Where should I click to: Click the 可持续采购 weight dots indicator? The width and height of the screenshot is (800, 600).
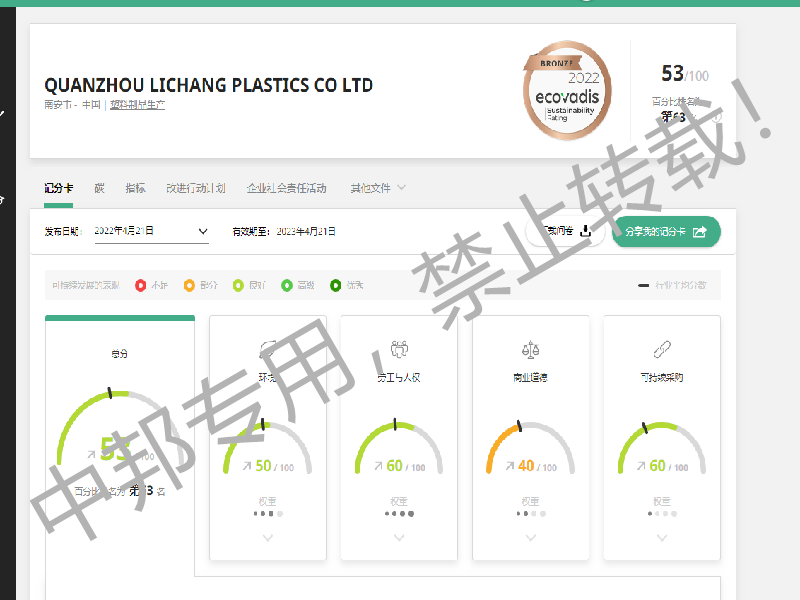(662, 514)
